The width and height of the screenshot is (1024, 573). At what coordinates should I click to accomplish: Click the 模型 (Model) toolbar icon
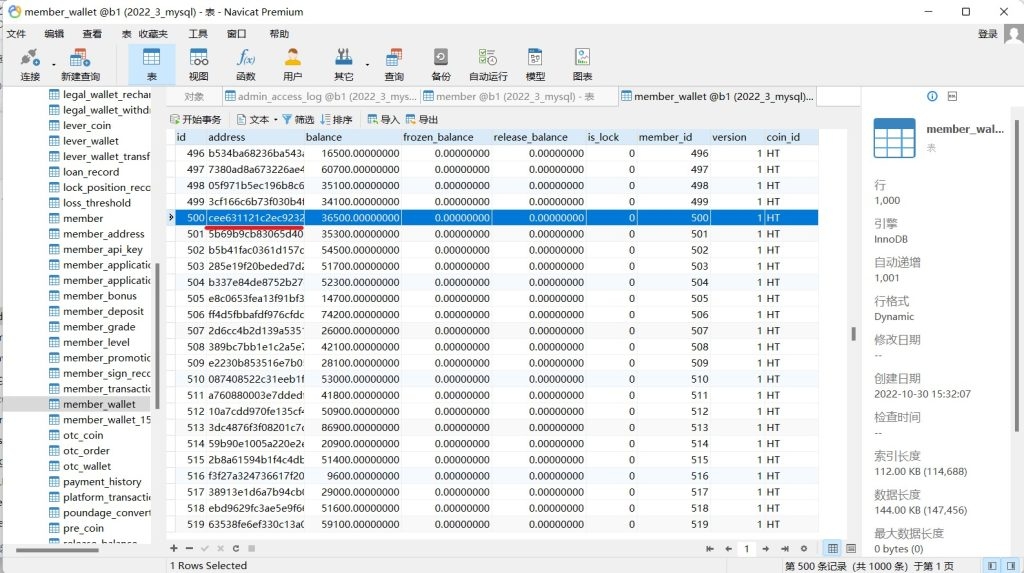coord(536,64)
